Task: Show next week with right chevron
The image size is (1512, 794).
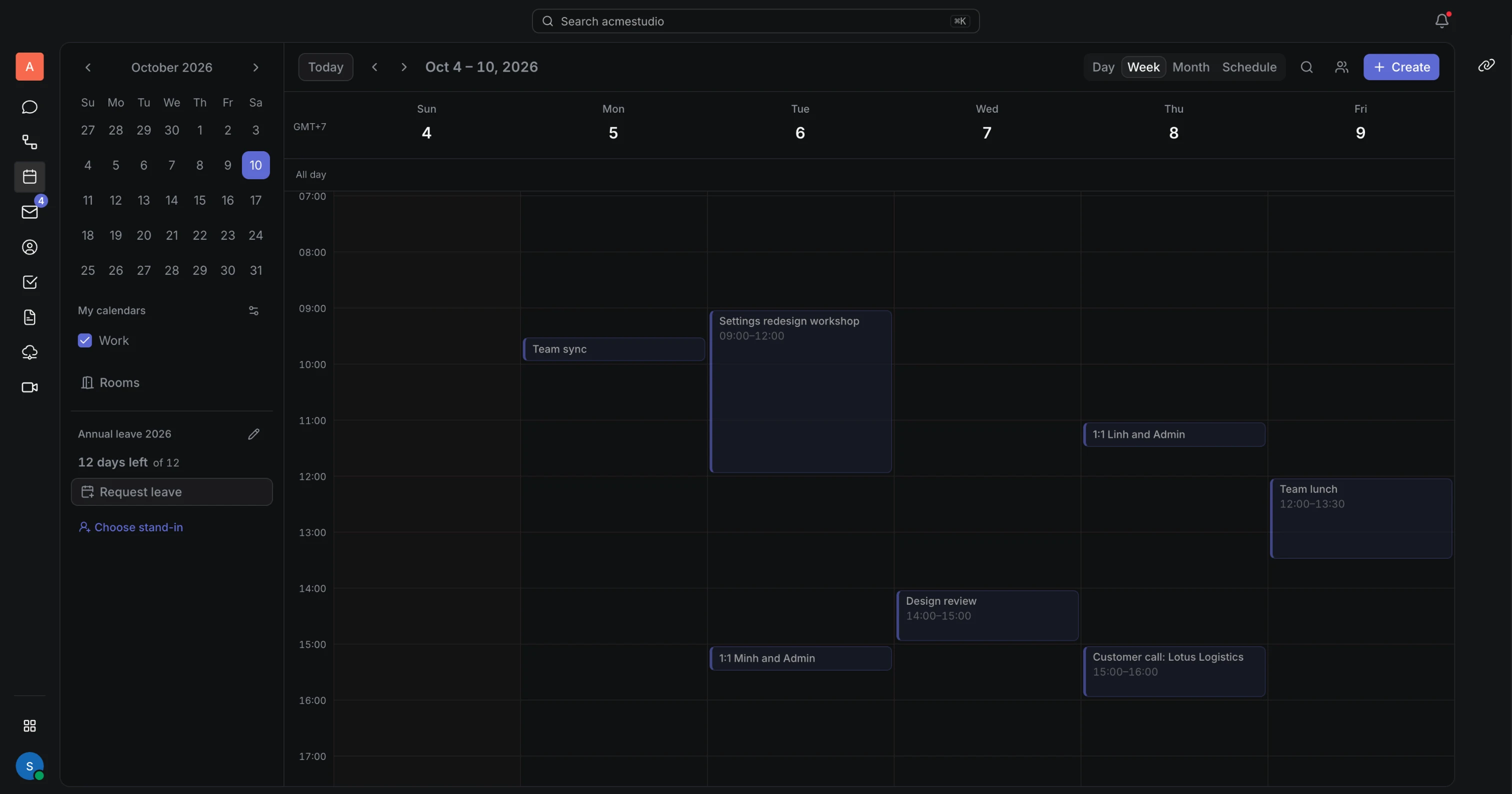Action: pos(404,67)
